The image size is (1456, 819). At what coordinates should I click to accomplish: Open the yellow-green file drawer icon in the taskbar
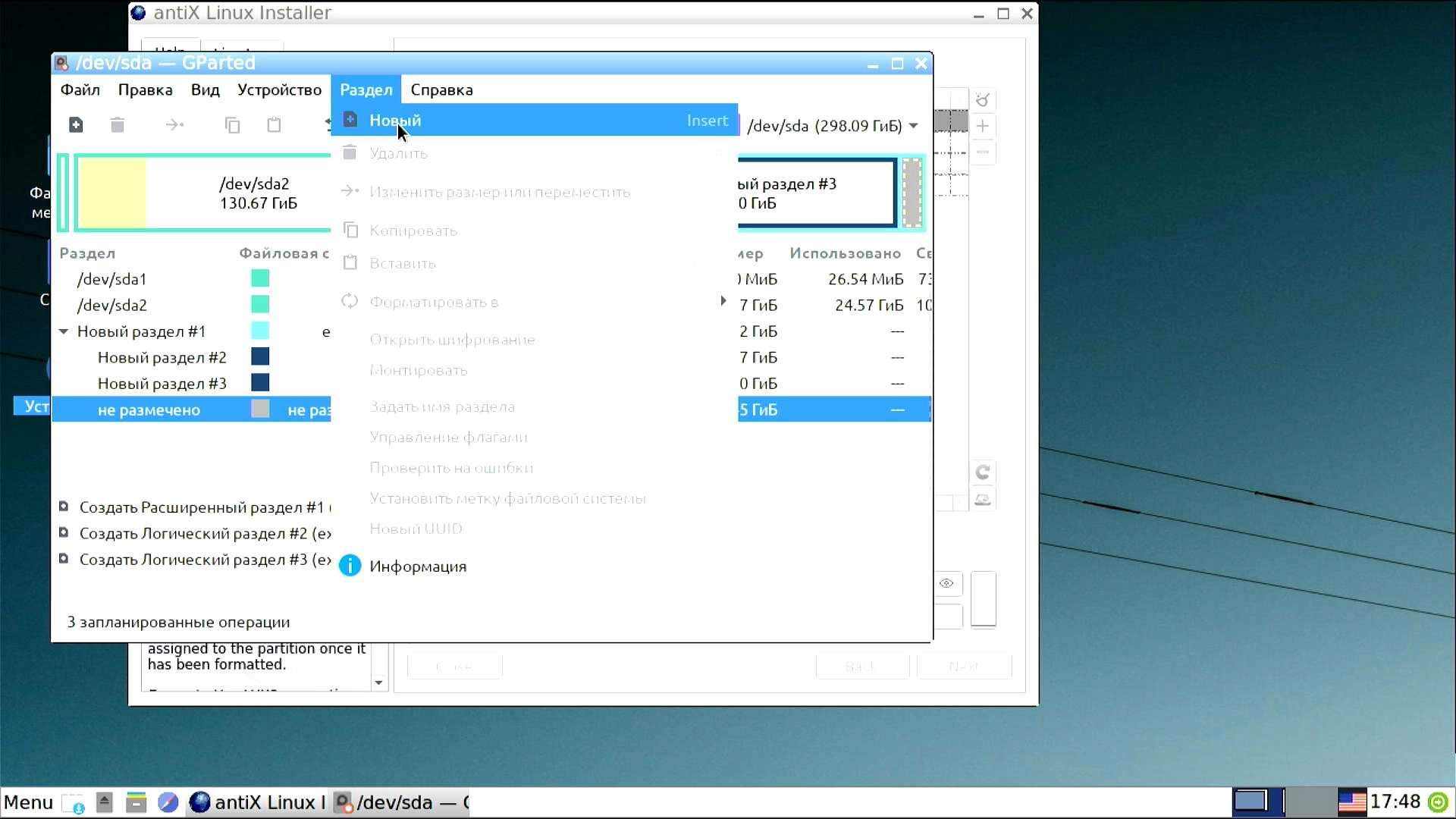pyautogui.click(x=136, y=802)
